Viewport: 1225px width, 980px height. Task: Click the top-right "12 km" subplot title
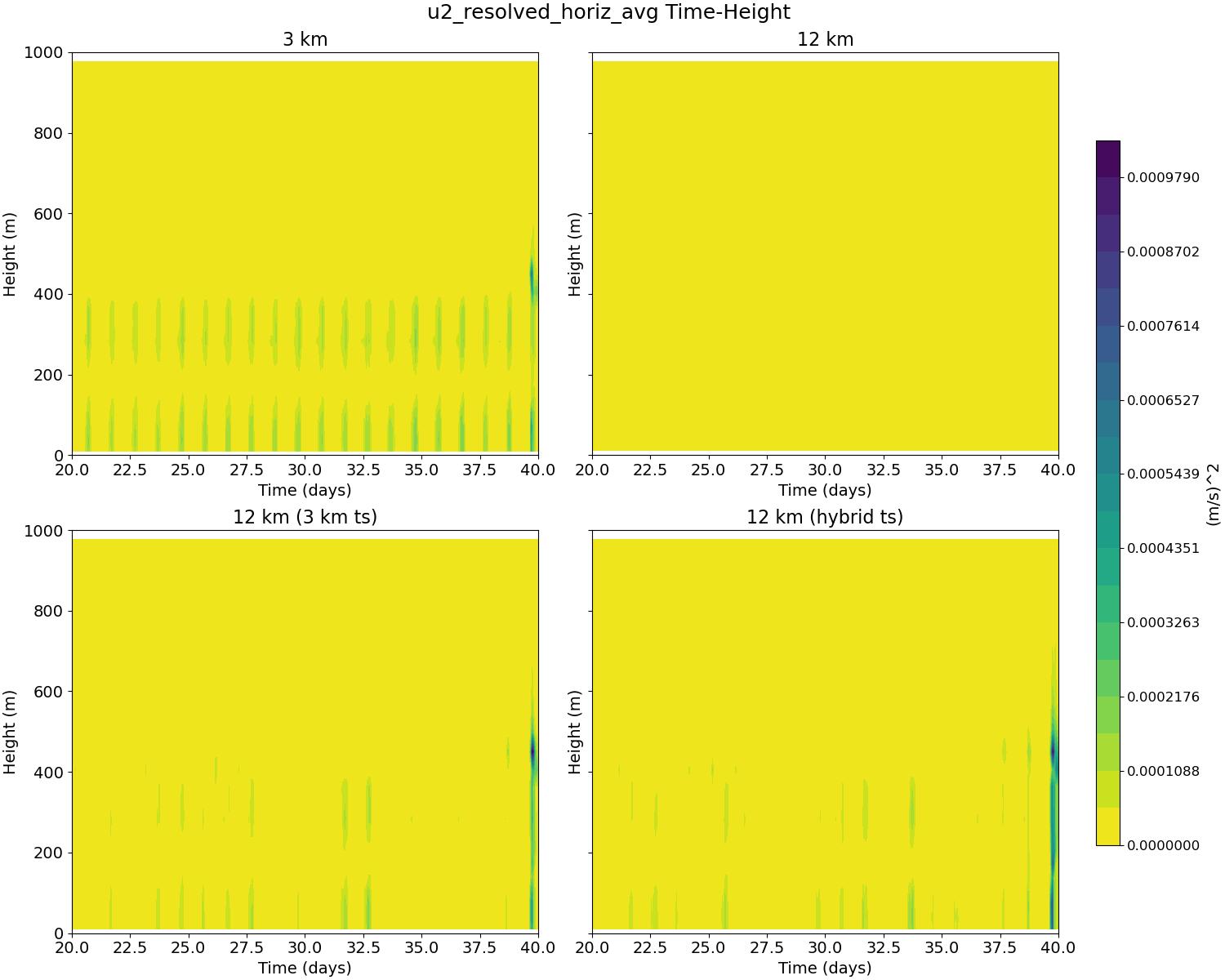(x=825, y=39)
